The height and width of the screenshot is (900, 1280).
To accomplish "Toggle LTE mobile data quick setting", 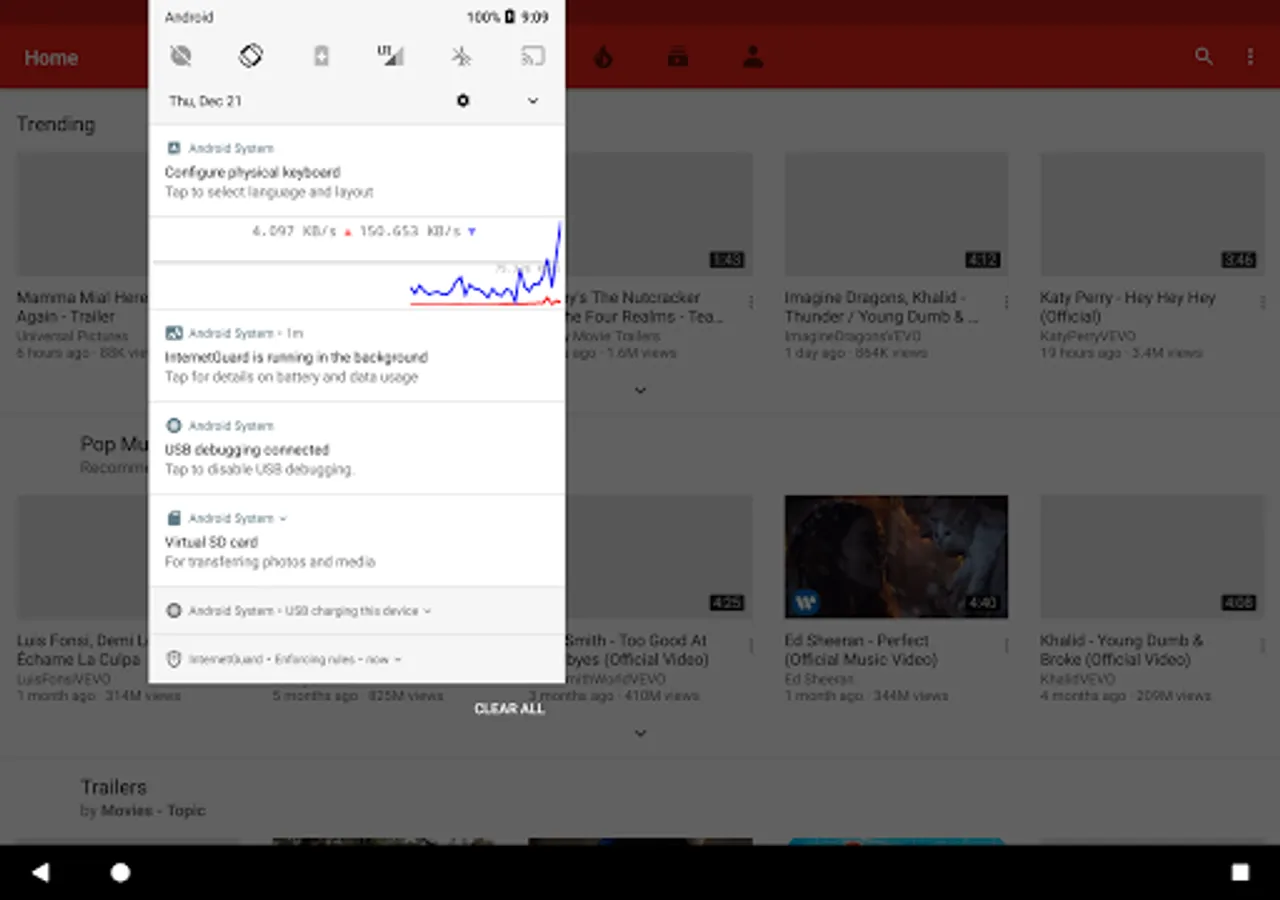I will click(391, 56).
